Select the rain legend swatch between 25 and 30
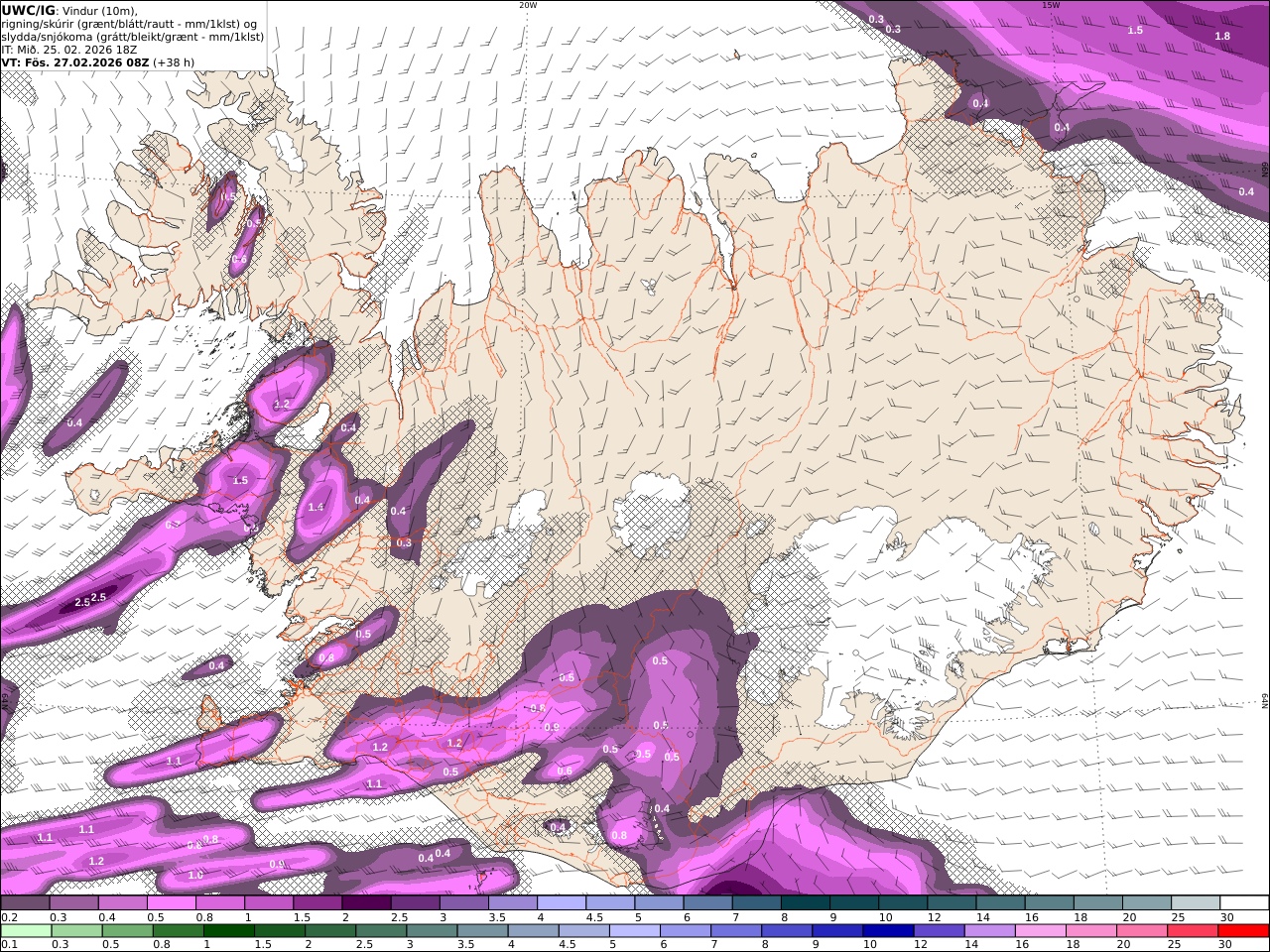The width and height of the screenshot is (1270, 952). [x=1193, y=931]
